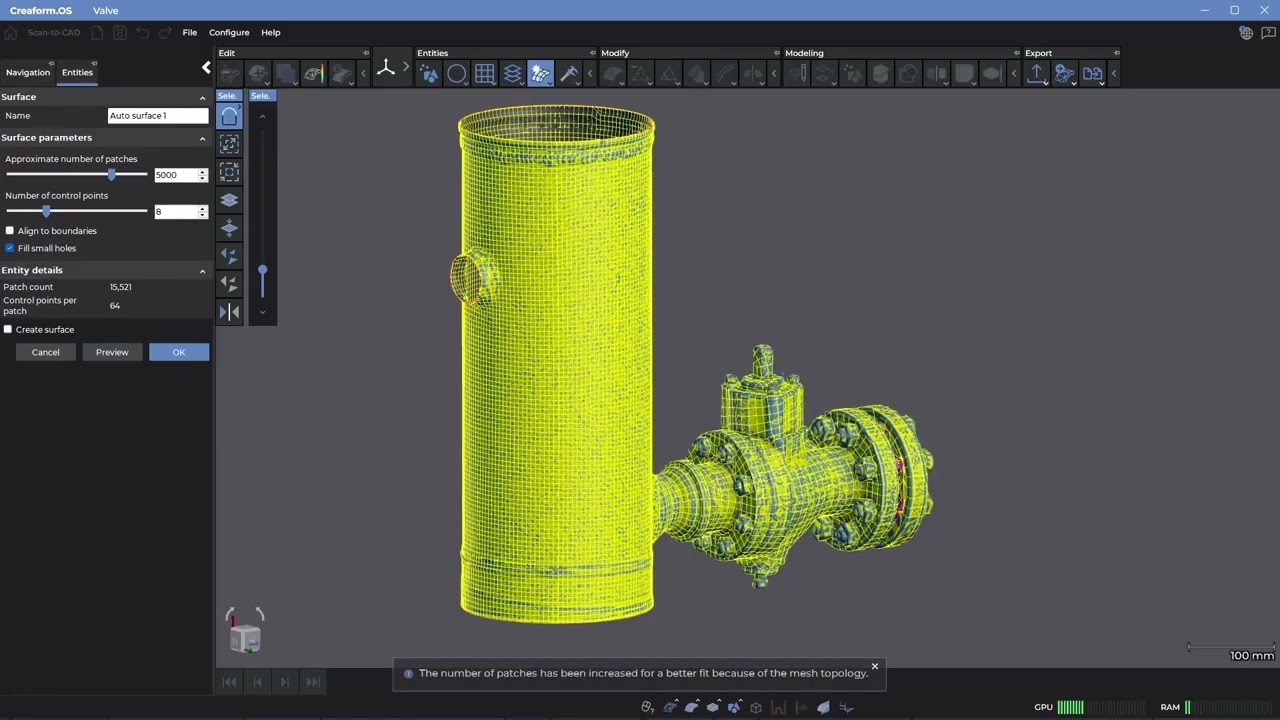This screenshot has width=1280, height=720.
Task: Click the blue triangles selection icon
Action: 229,256
